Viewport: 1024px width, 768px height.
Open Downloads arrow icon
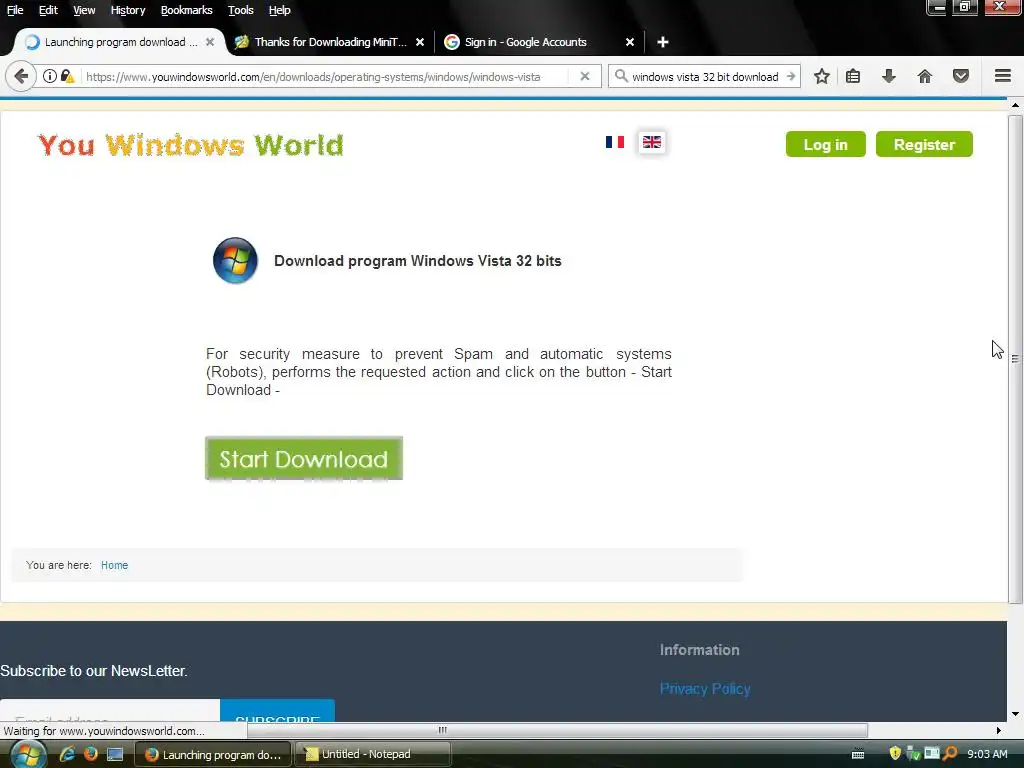click(x=889, y=76)
